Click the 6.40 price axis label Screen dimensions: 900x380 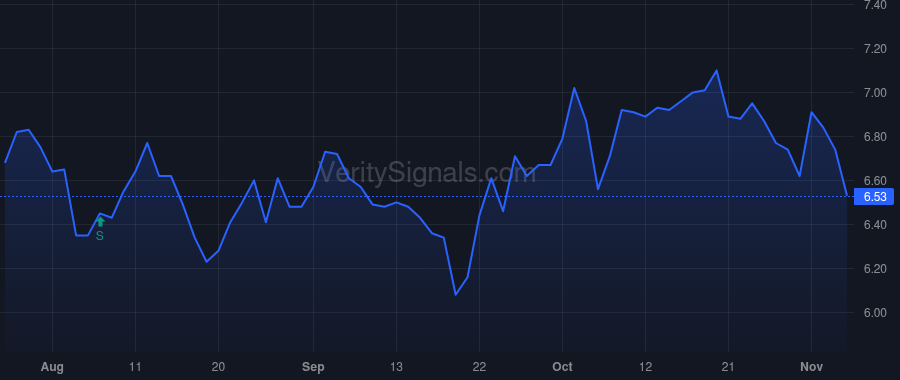875,224
